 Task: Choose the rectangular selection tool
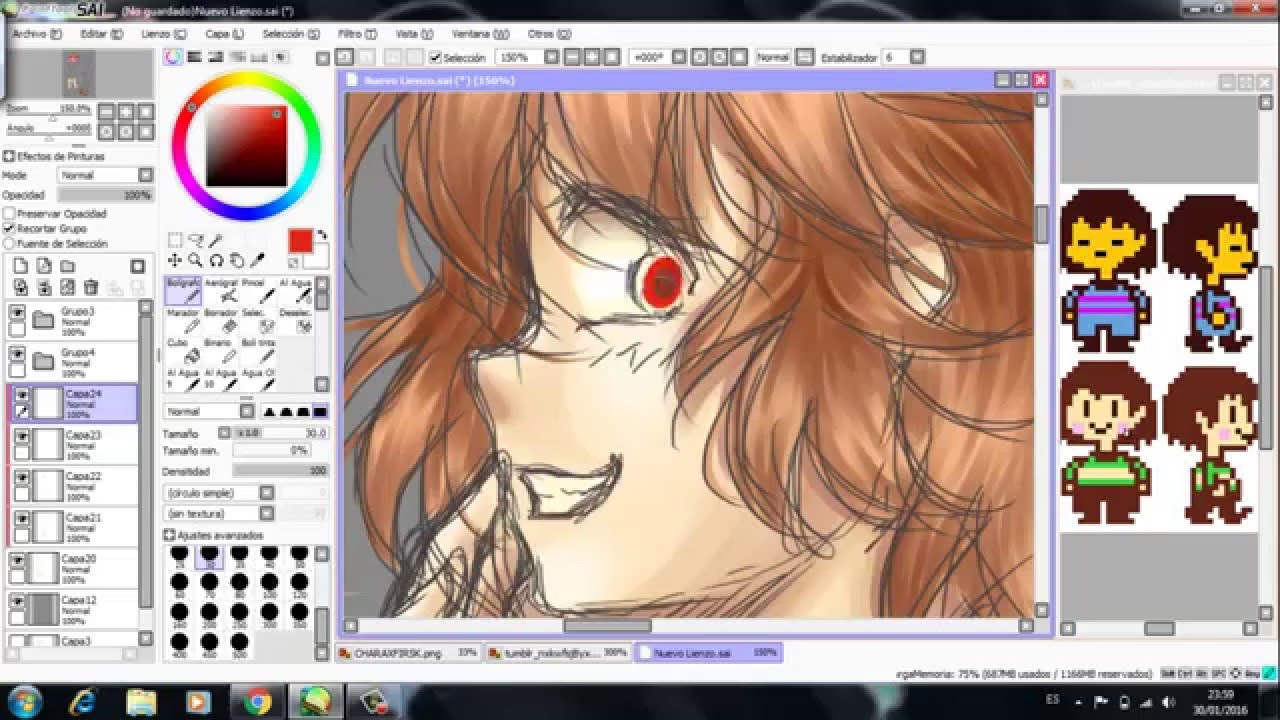click(x=175, y=240)
